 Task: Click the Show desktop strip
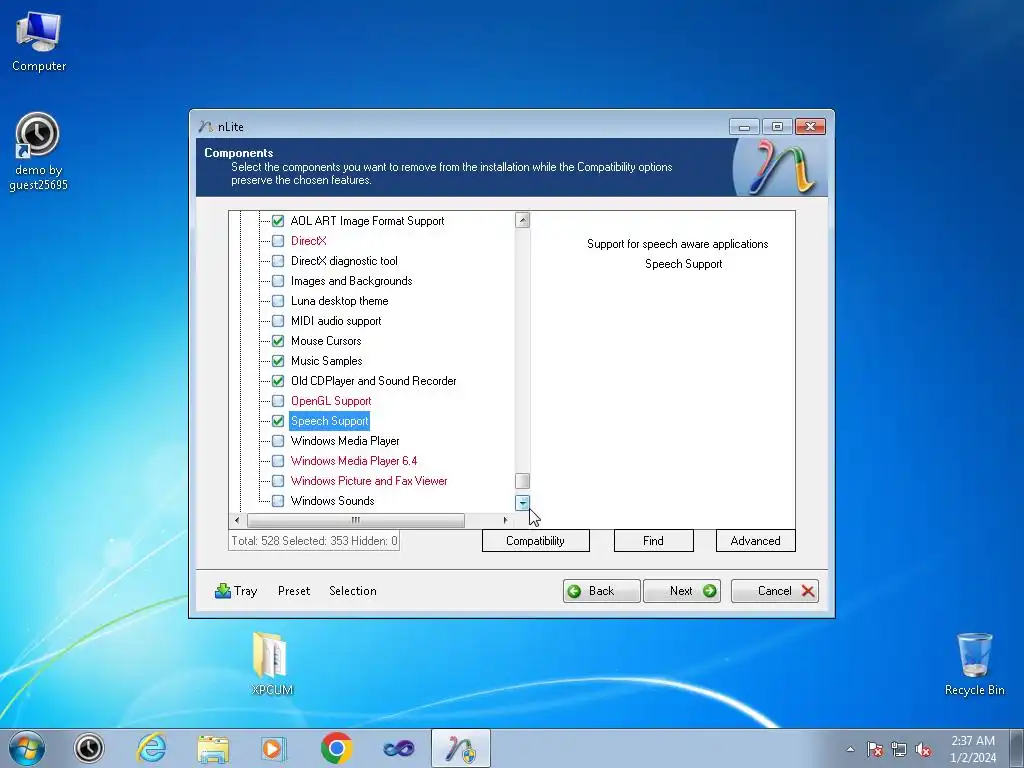(1017, 748)
